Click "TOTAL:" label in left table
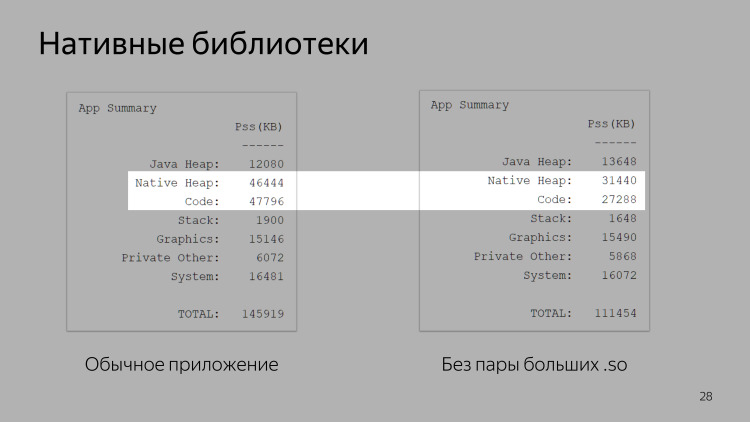This screenshot has height=422, width=750. pyautogui.click(x=199, y=314)
